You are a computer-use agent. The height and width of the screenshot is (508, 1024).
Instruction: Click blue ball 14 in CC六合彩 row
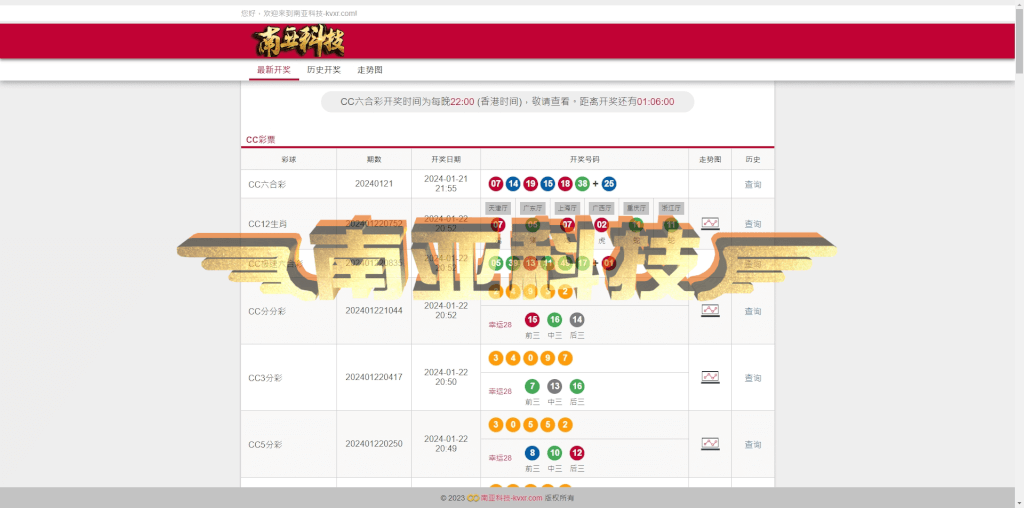click(513, 184)
